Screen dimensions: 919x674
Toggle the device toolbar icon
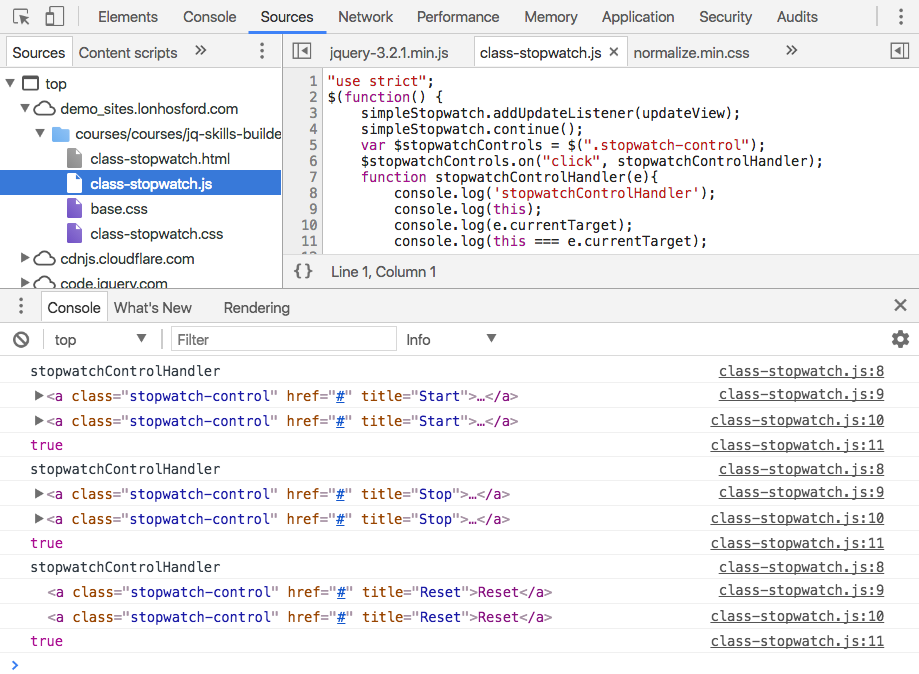tap(55, 16)
